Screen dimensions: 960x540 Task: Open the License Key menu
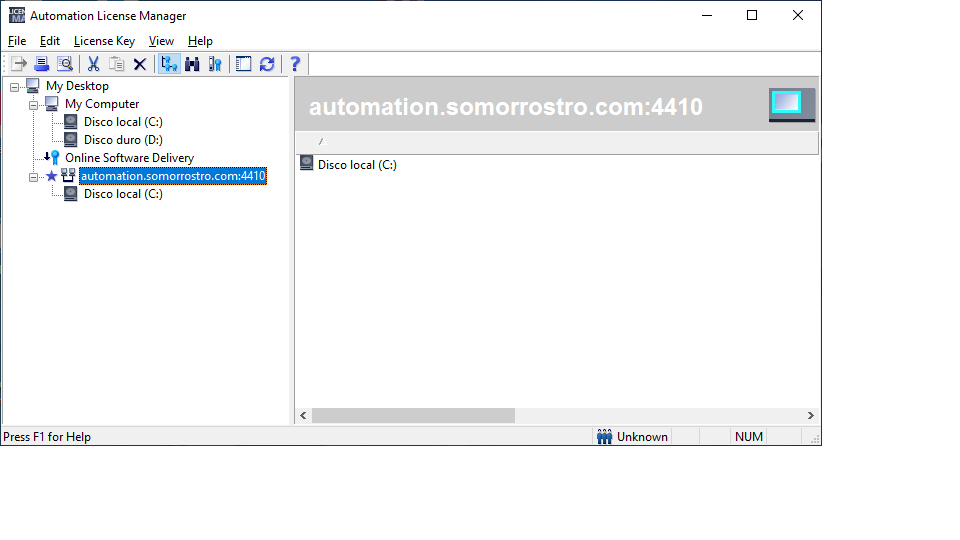click(x=104, y=41)
